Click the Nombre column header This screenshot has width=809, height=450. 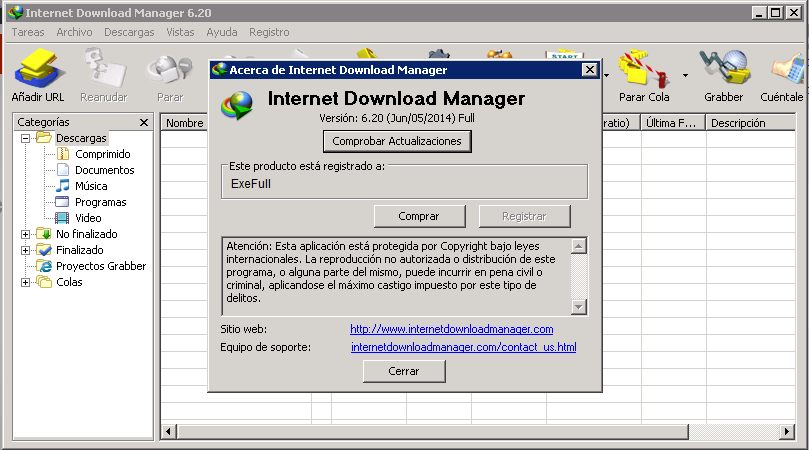click(185, 123)
